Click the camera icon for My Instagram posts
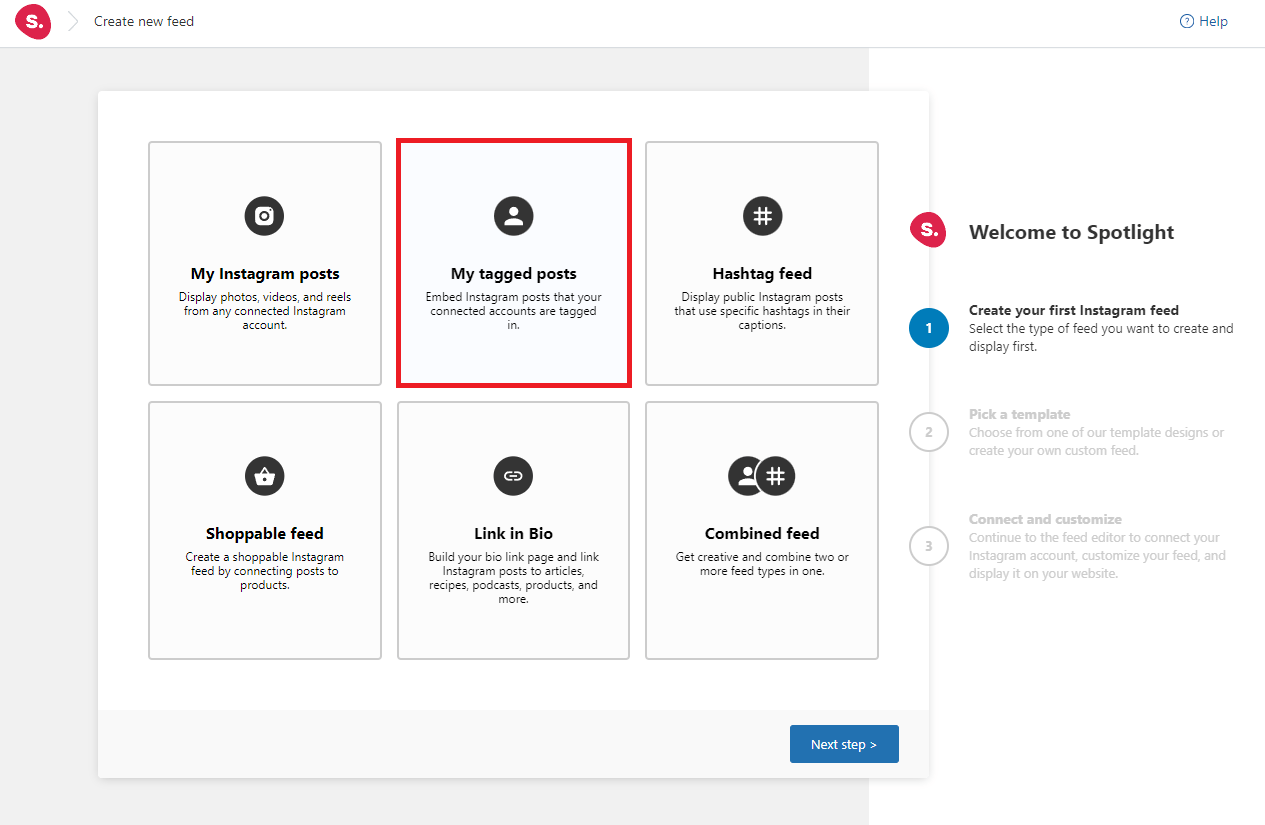This screenshot has width=1265, height=825. click(265, 215)
